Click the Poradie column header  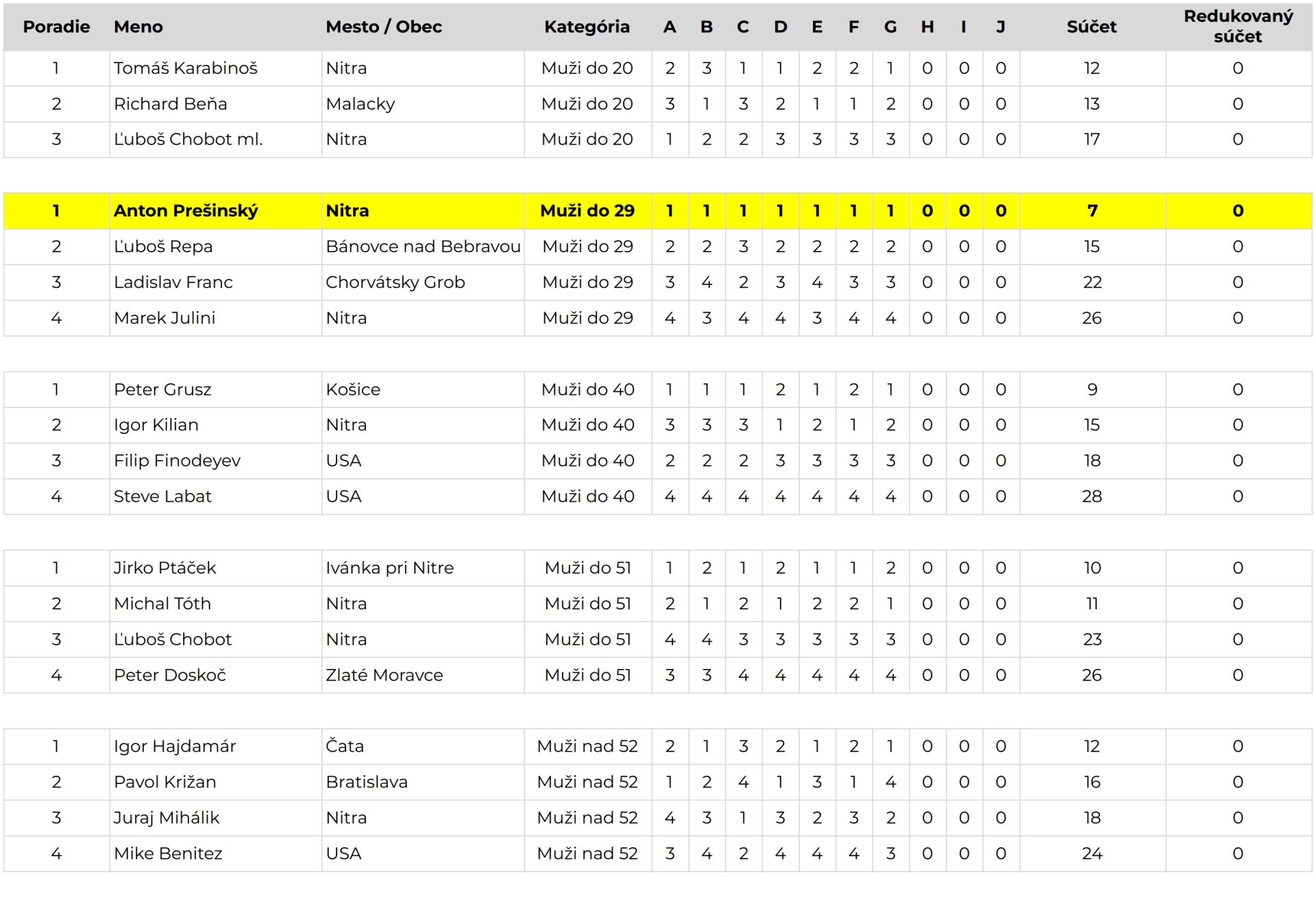click(56, 27)
